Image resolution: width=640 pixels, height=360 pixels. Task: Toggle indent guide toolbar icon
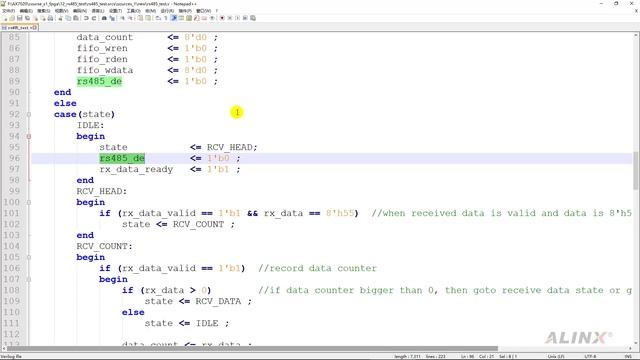[173, 18]
